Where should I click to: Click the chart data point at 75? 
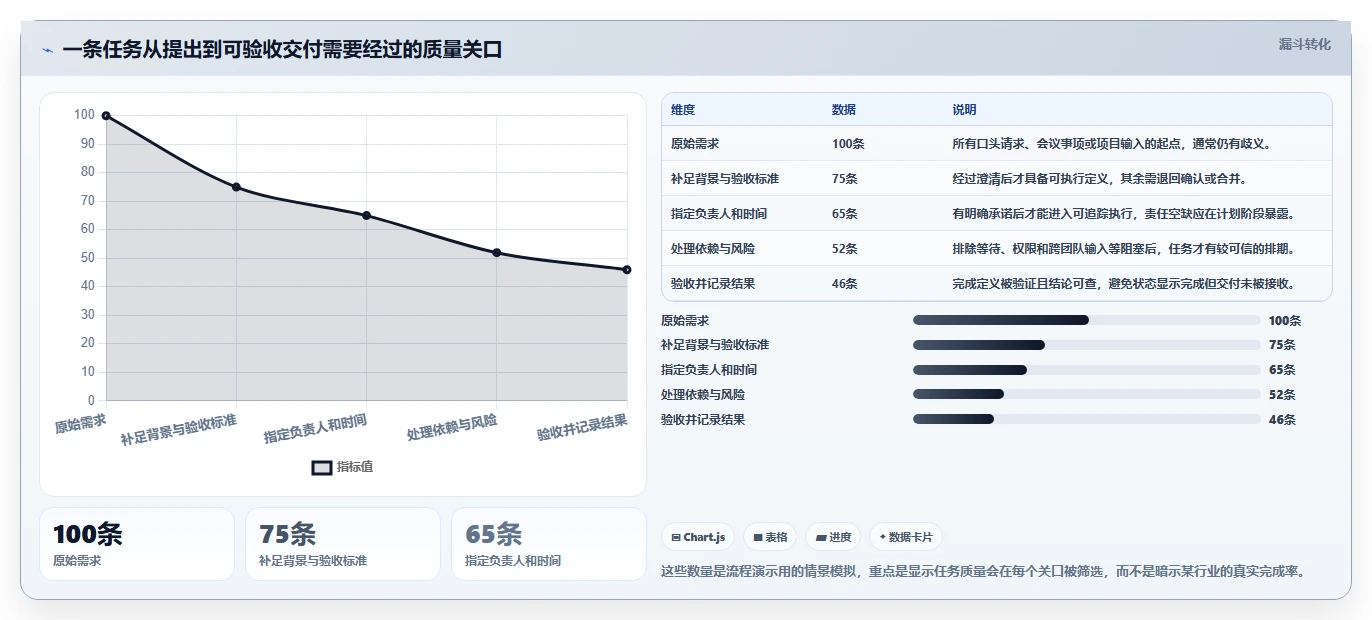236,187
